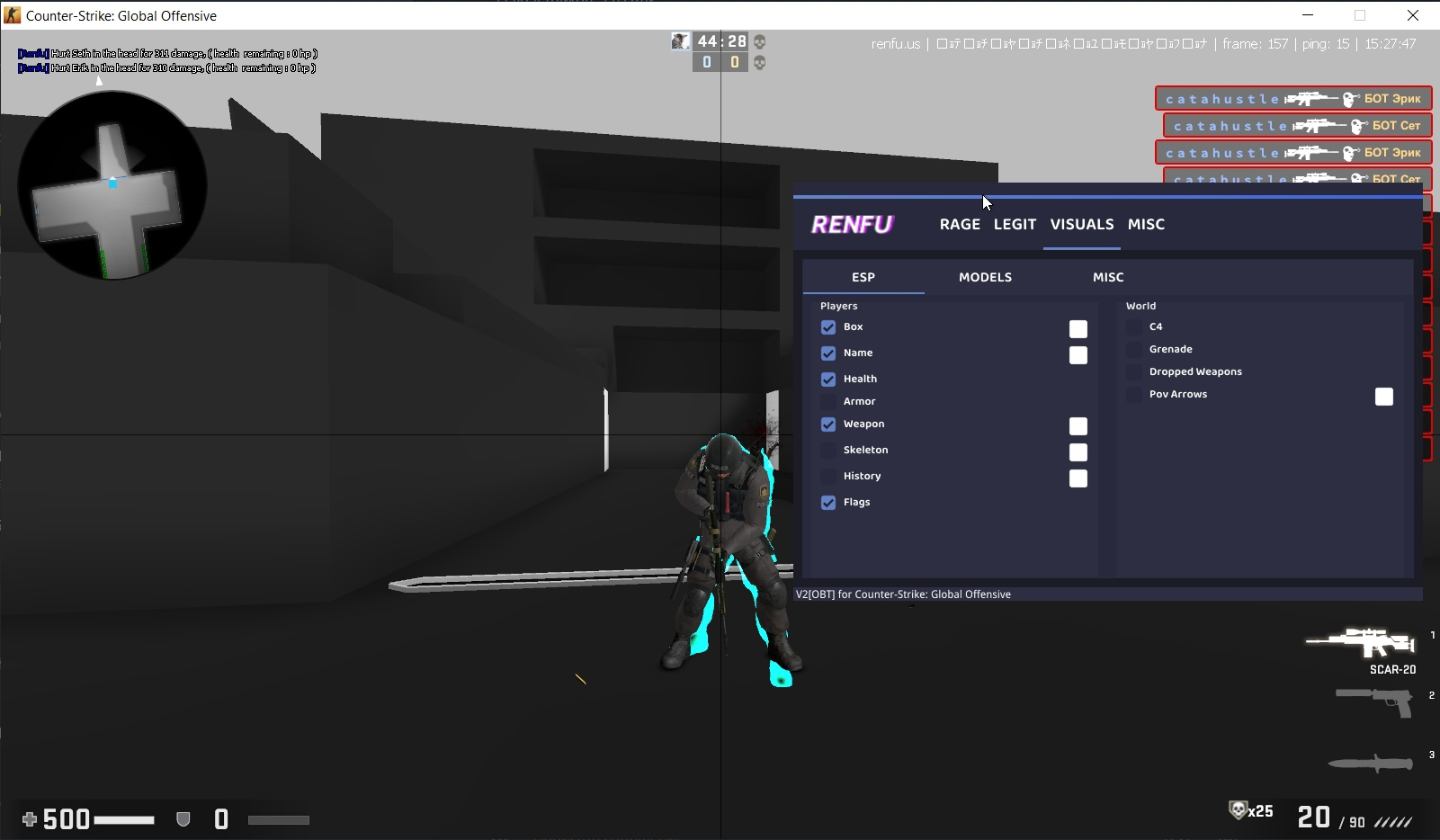This screenshot has width=1440, height=840.
Task: Click the radar minimap
Action: 112,184
